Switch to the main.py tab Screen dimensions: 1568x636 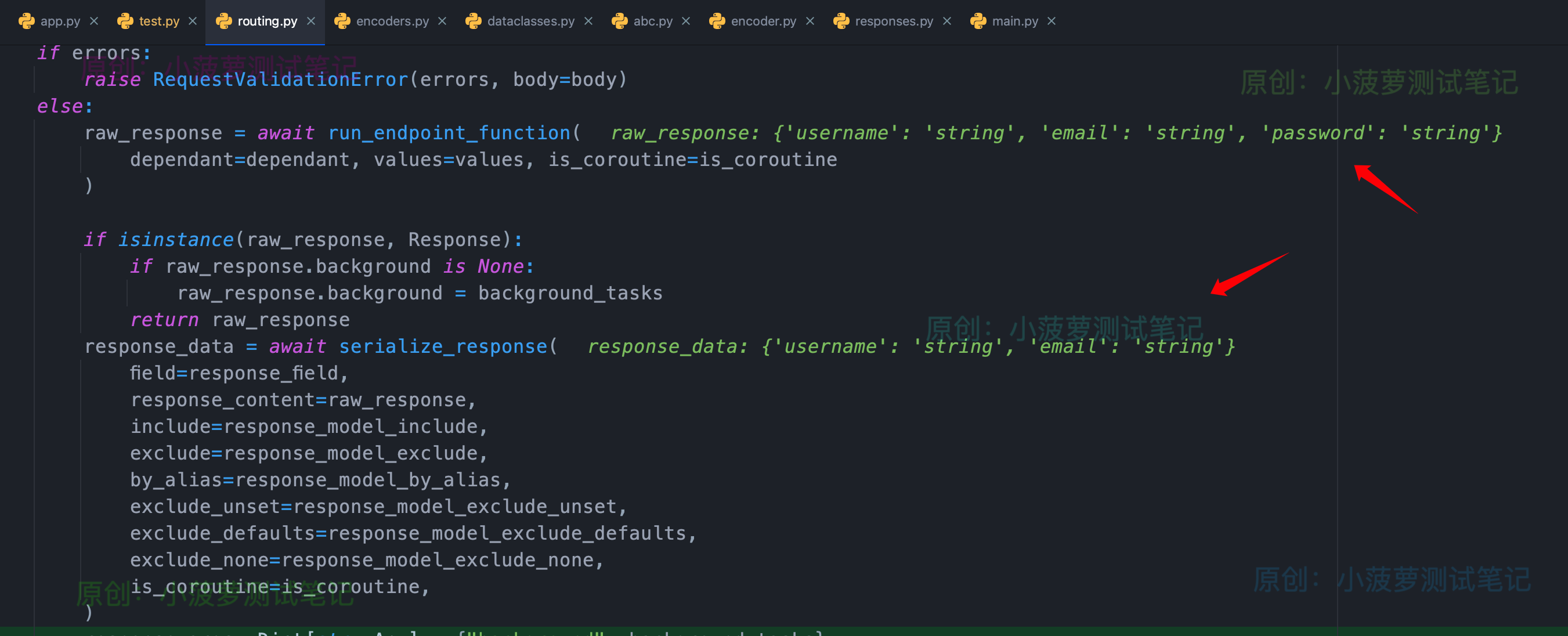[x=1016, y=20]
